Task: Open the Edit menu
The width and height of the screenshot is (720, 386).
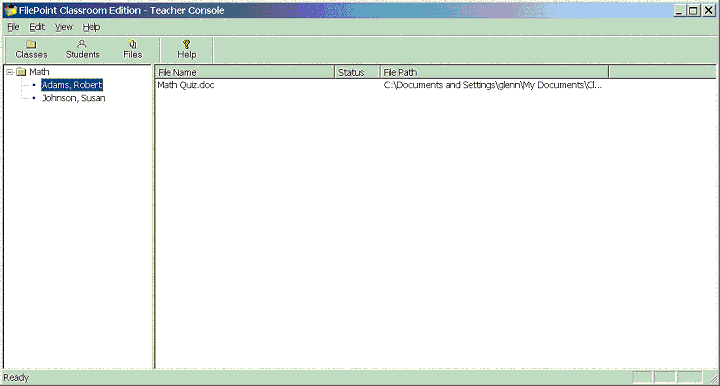Action: tap(37, 27)
